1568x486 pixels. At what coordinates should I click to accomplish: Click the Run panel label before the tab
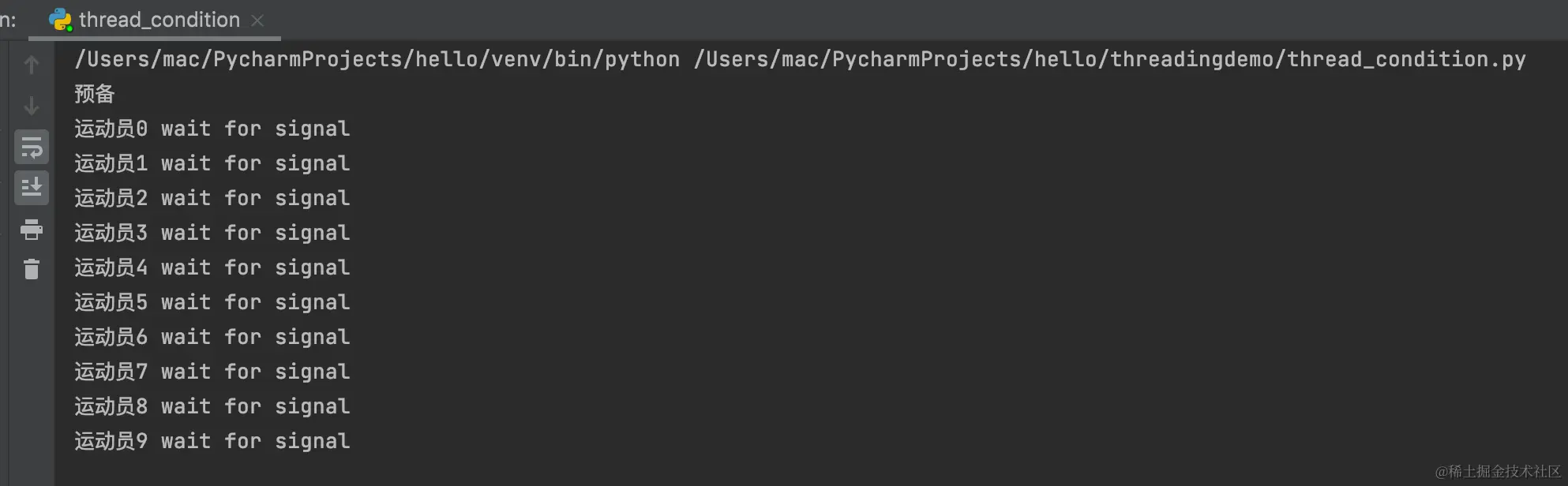click(x=8, y=20)
